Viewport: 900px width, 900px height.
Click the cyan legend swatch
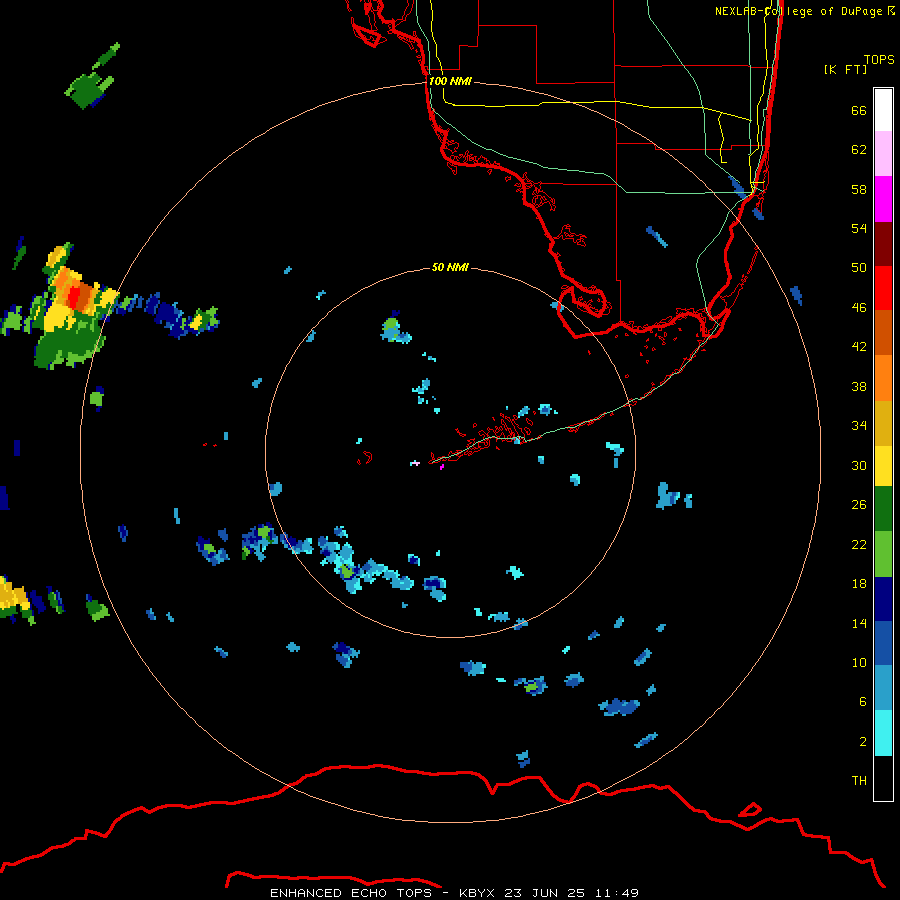(x=883, y=733)
